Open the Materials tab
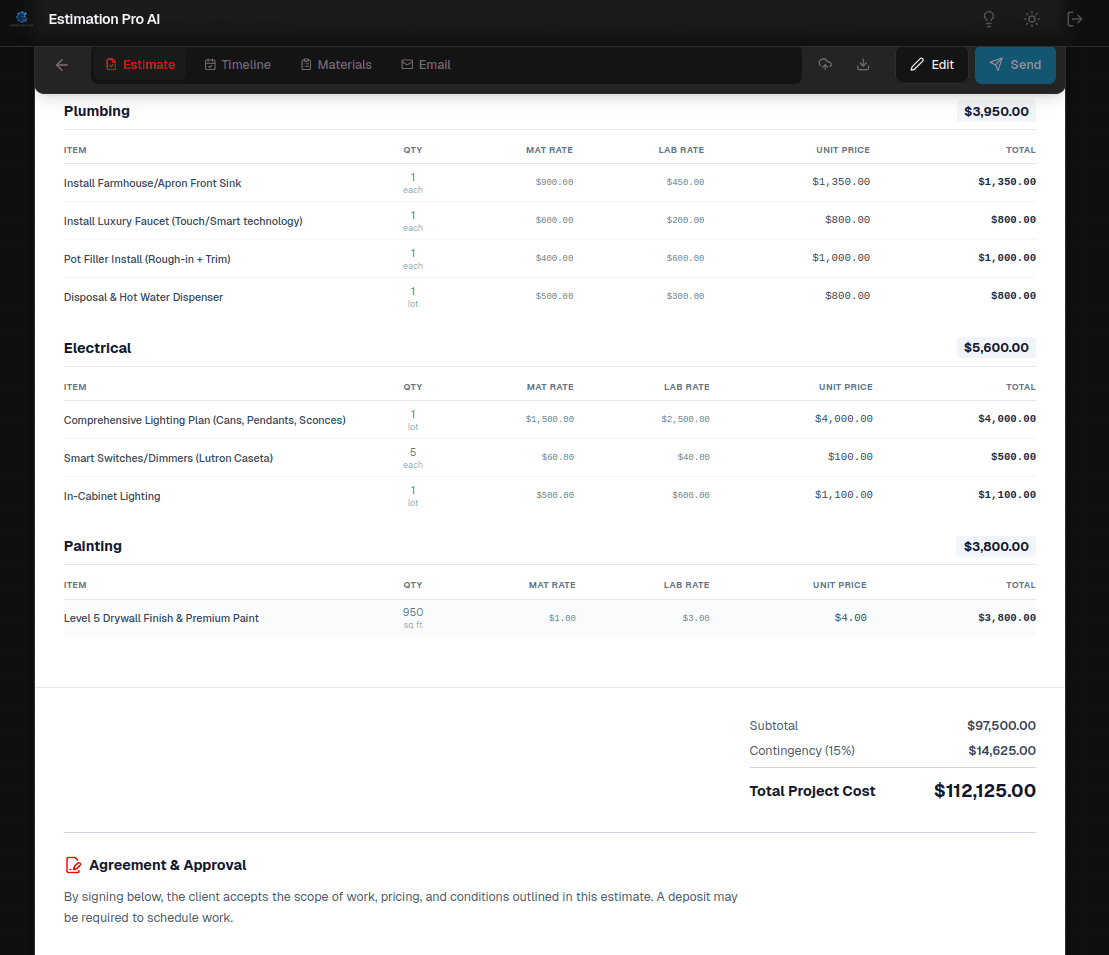The height and width of the screenshot is (955, 1109). 336,64
